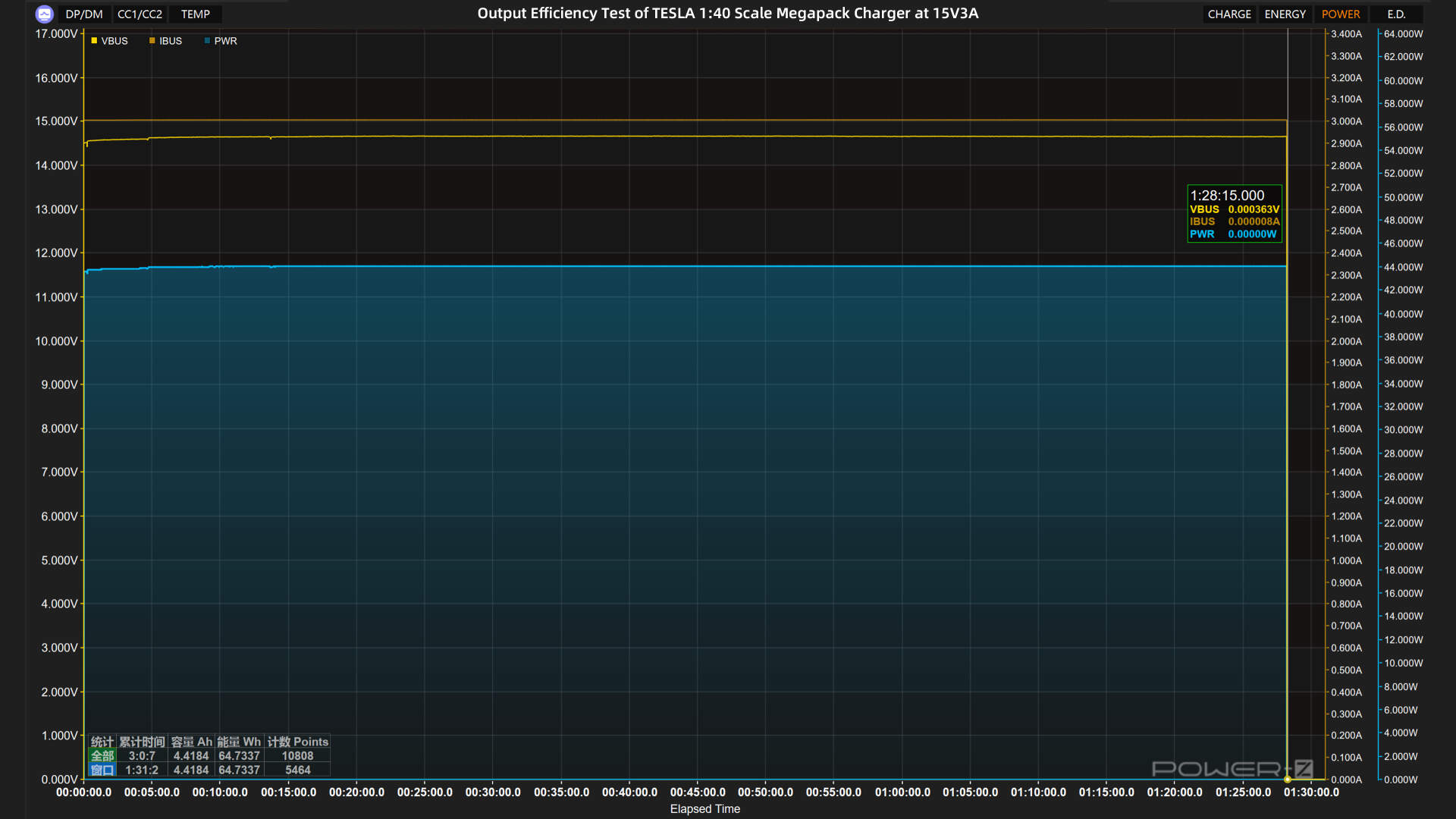Click the chart title text
Image resolution: width=1456 pixels, height=819 pixels.
coord(727,13)
